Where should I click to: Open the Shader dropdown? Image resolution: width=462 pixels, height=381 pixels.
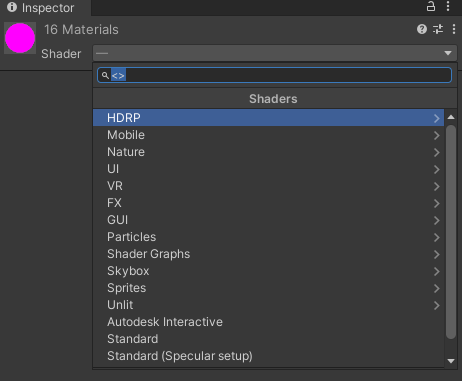point(275,53)
